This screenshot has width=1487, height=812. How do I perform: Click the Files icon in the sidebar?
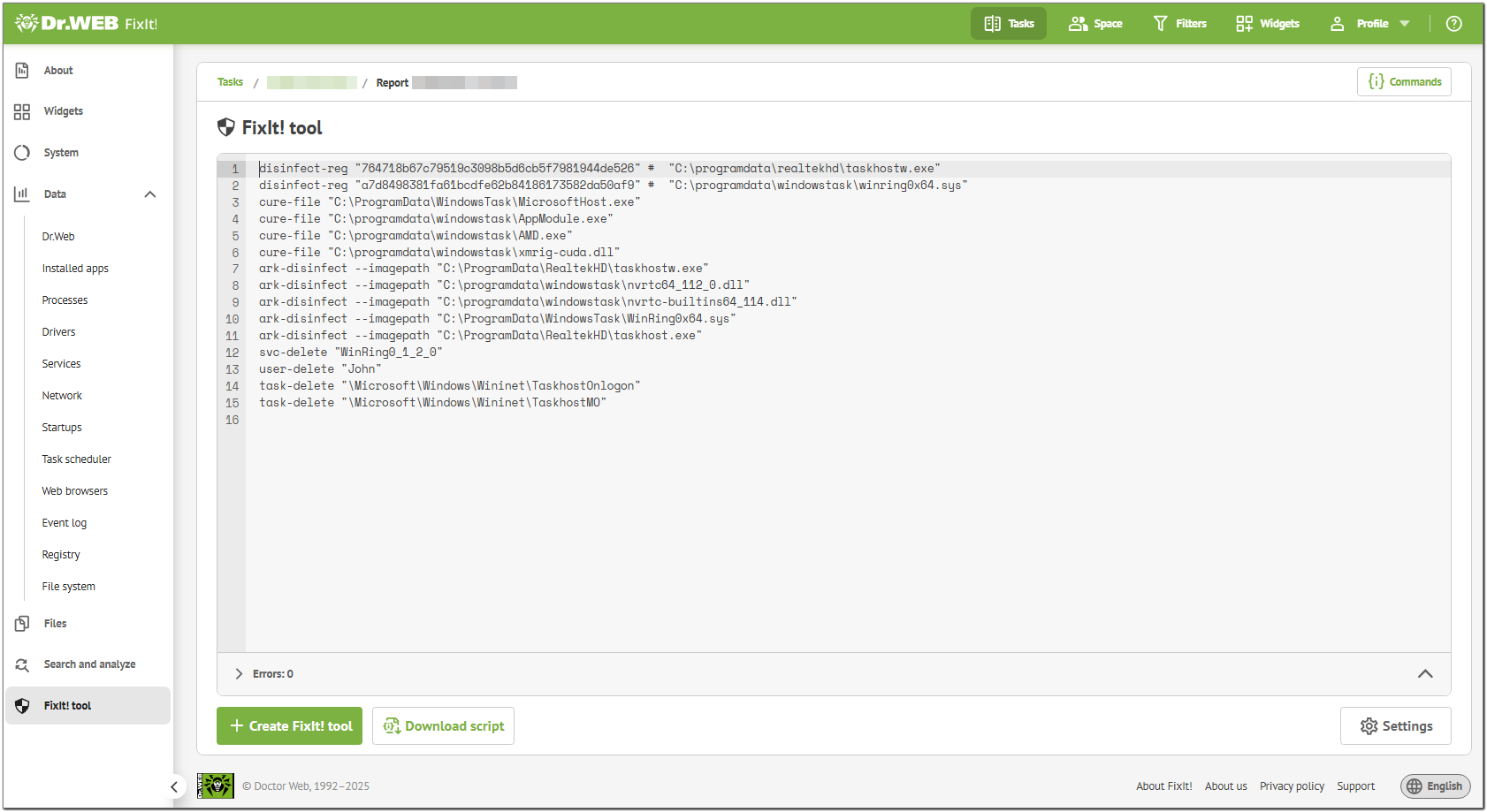(21, 623)
